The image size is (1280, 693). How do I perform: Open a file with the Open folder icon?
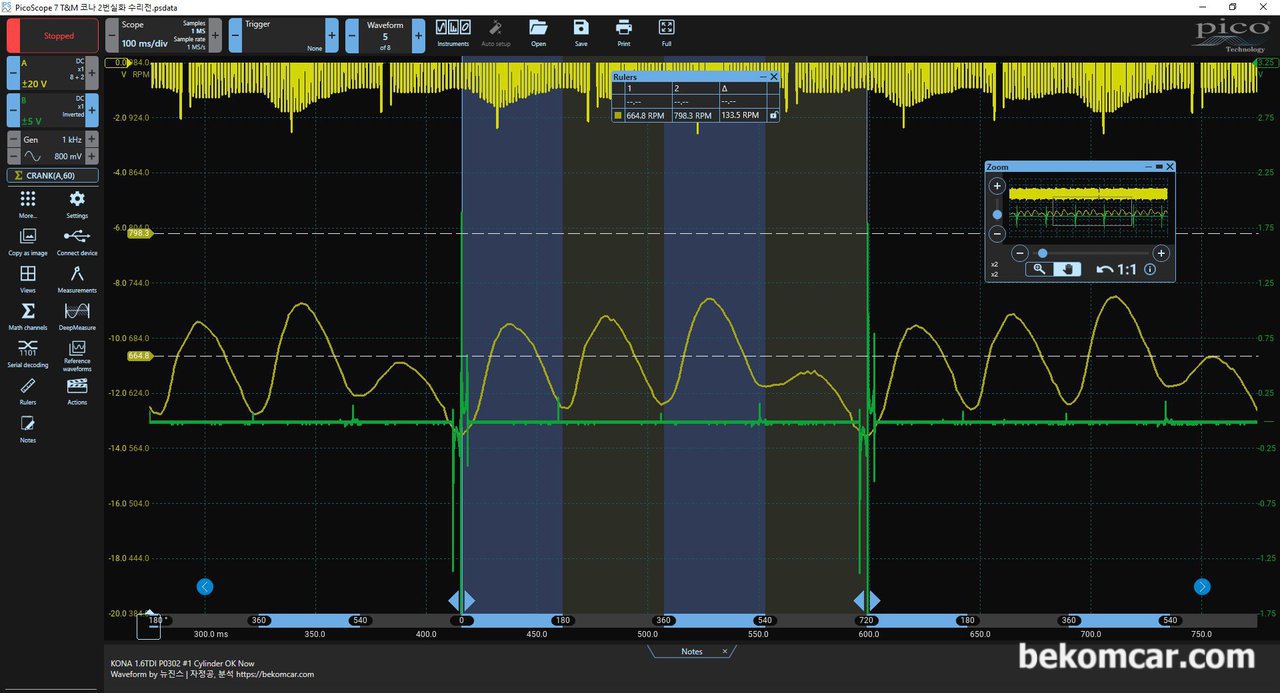(x=538, y=32)
